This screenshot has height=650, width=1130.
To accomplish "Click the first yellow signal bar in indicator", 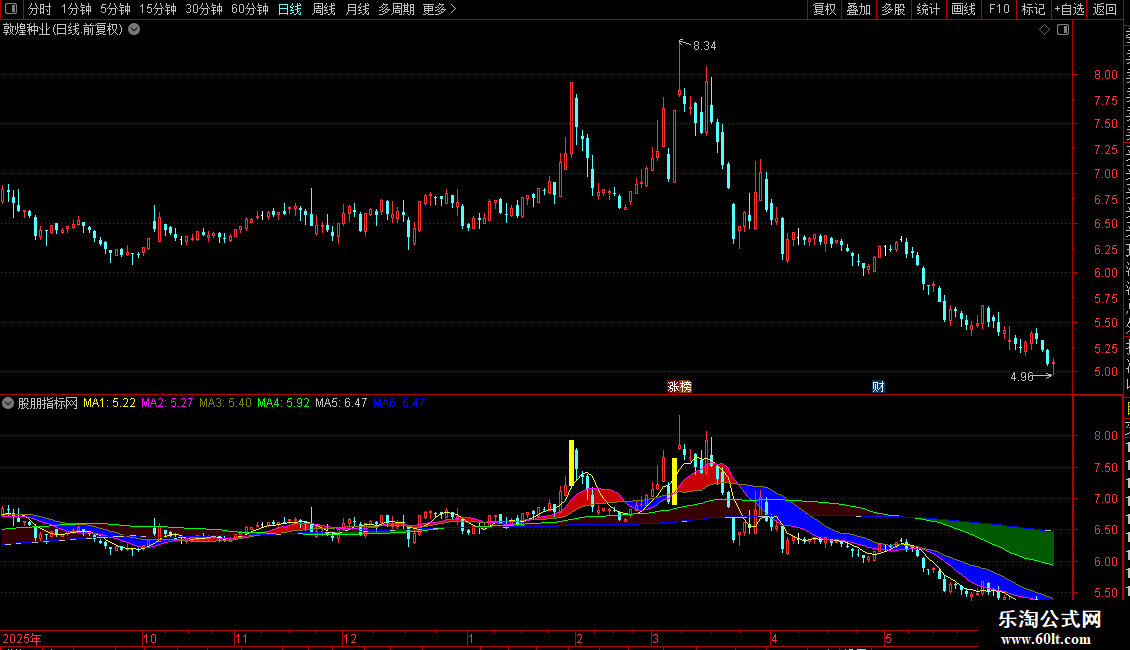I will (571, 463).
